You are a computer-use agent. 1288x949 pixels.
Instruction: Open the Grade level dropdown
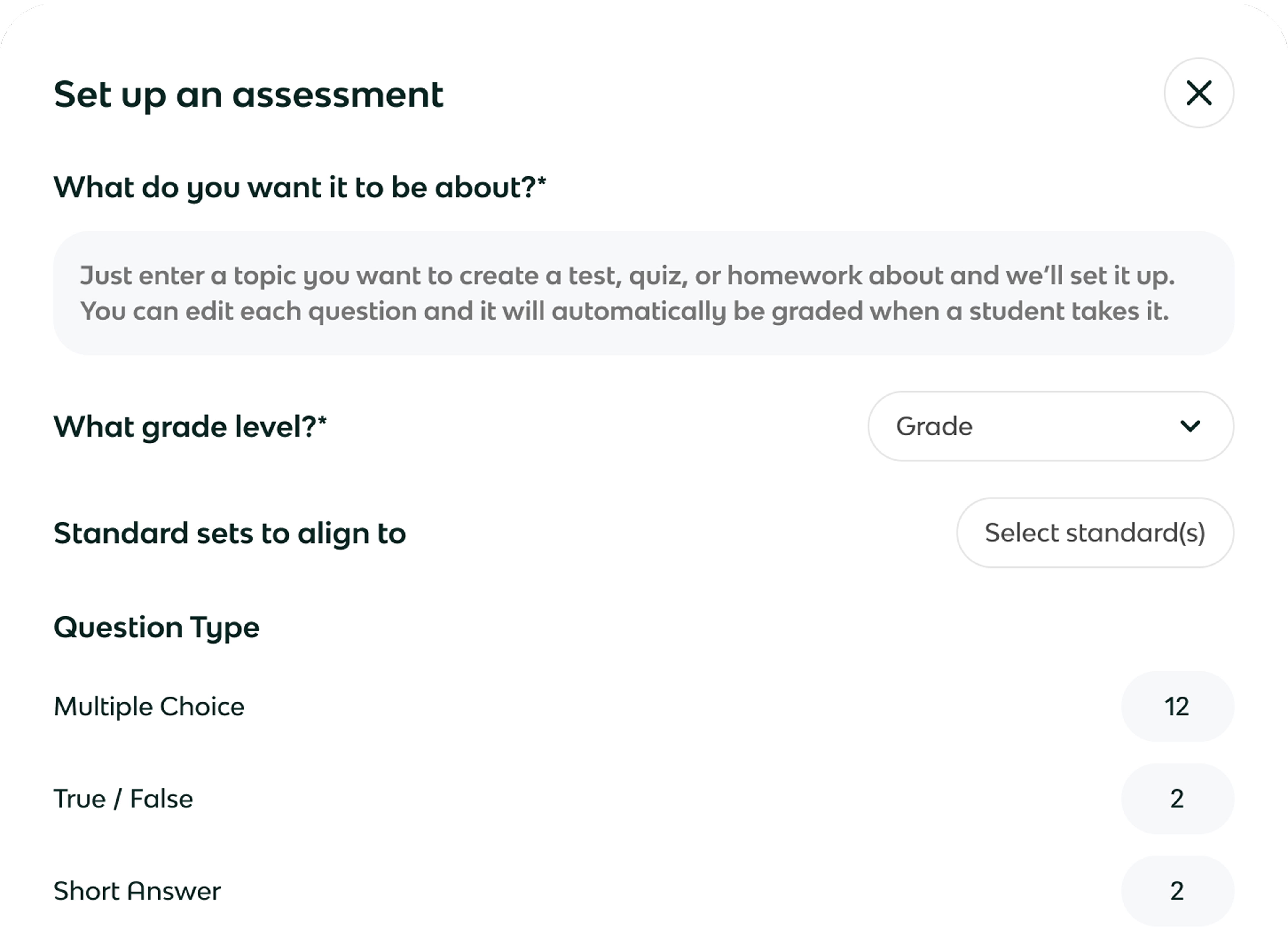point(1050,426)
